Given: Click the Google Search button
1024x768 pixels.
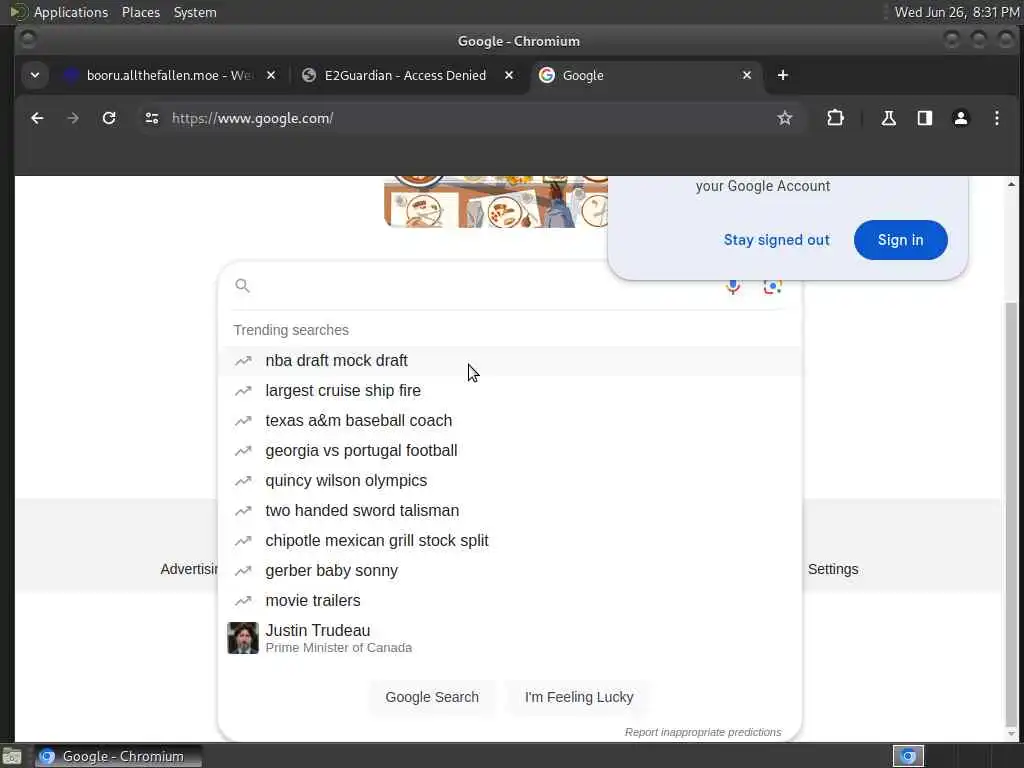Looking at the screenshot, I should [x=432, y=697].
